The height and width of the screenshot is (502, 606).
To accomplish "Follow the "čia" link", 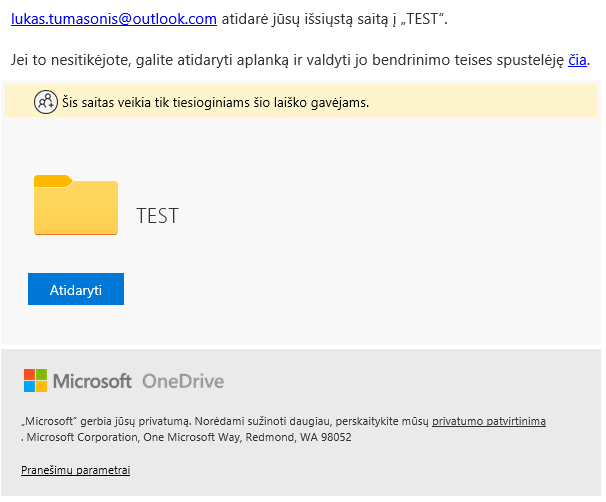I will 577,61.
